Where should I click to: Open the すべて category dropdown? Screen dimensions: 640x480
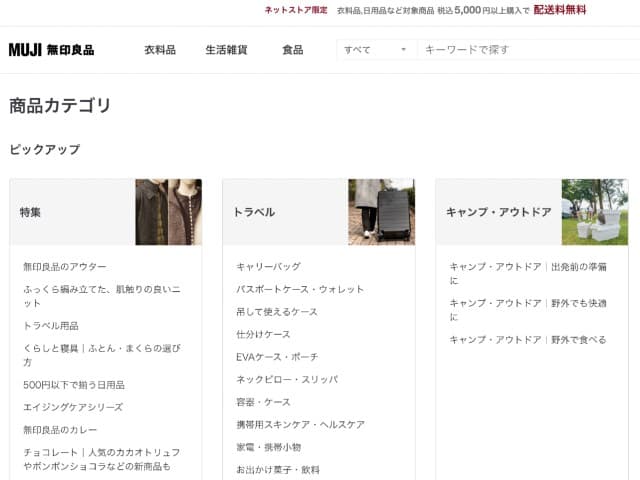(x=376, y=50)
